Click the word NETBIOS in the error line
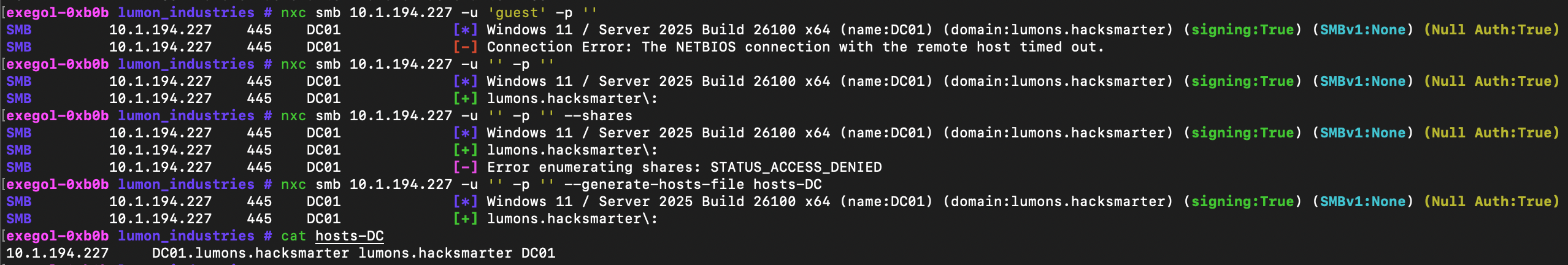This screenshot has height=265, width=1568. point(705,47)
